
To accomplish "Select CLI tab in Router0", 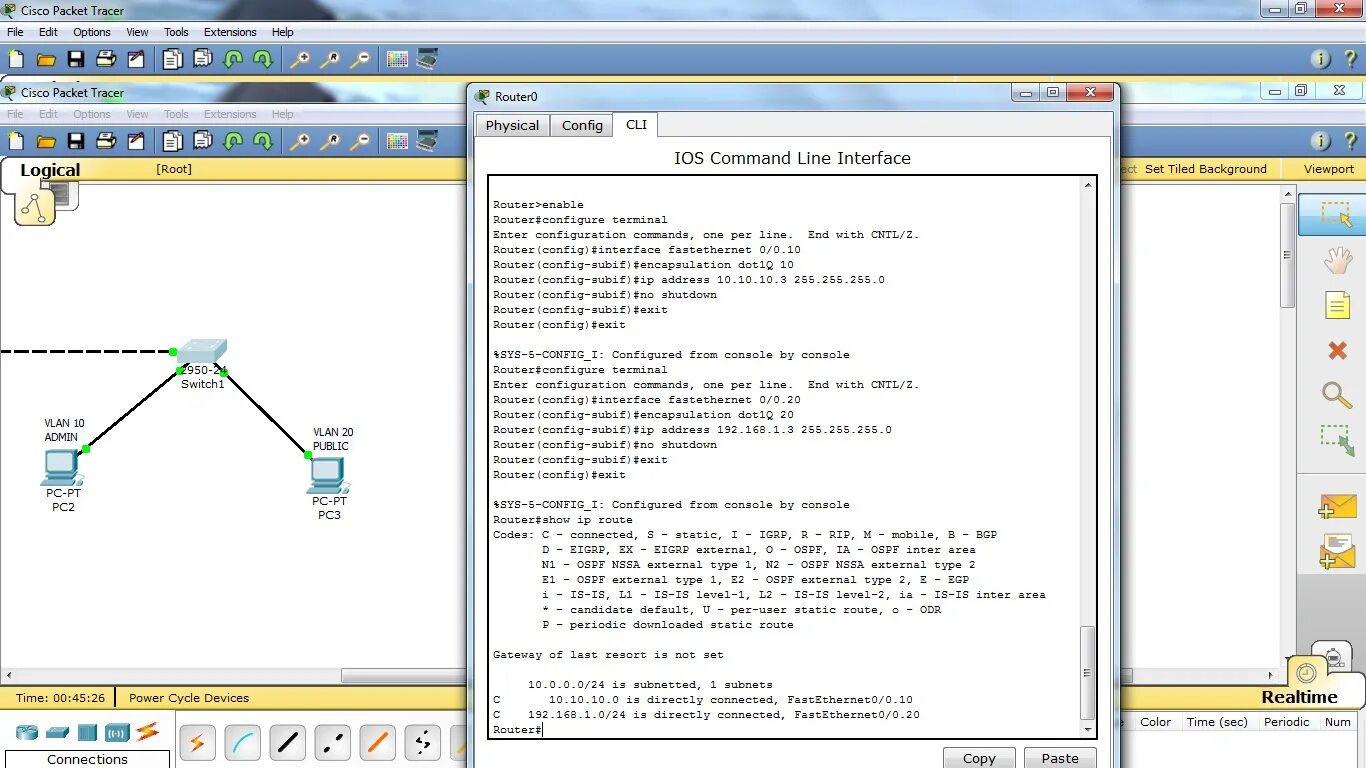I will point(636,124).
